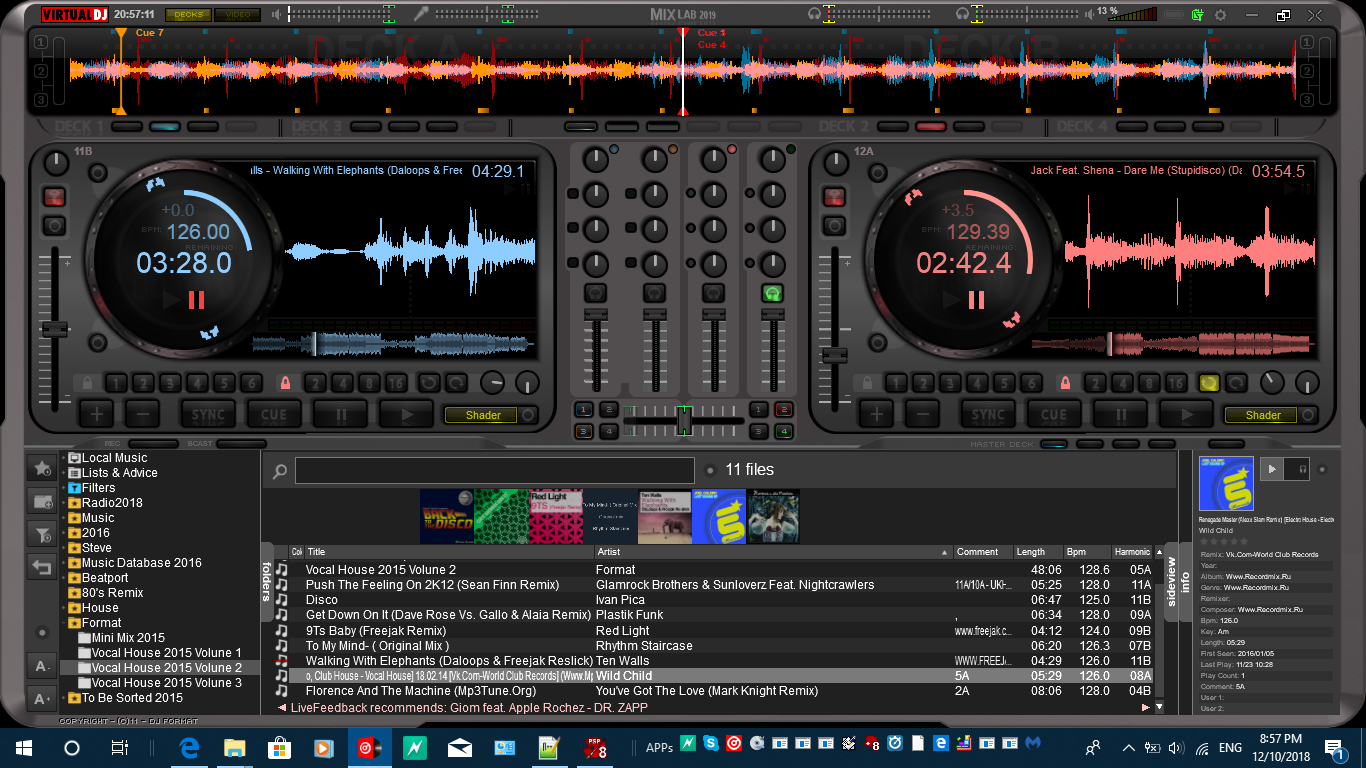The width and height of the screenshot is (1366, 768).
Task: Toggle crossfader assign 1 on left side
Action: (584, 409)
